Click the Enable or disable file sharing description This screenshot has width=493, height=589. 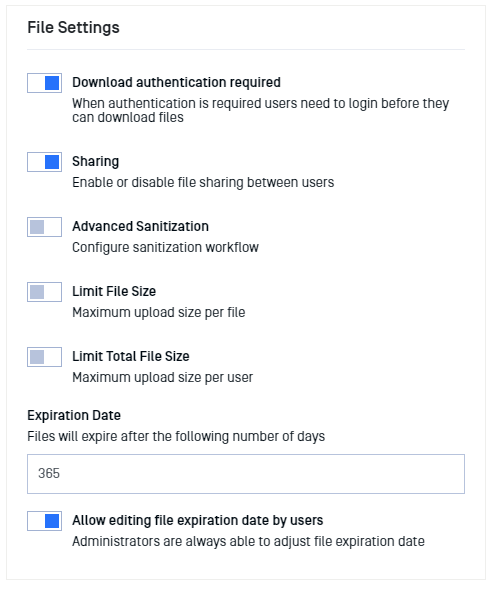(x=203, y=183)
